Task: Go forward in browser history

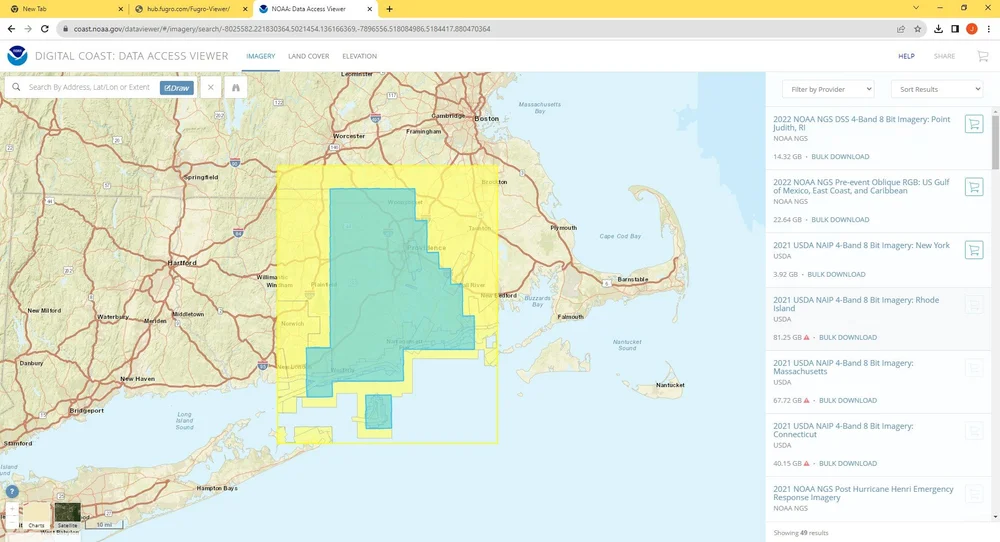Action: click(x=28, y=29)
